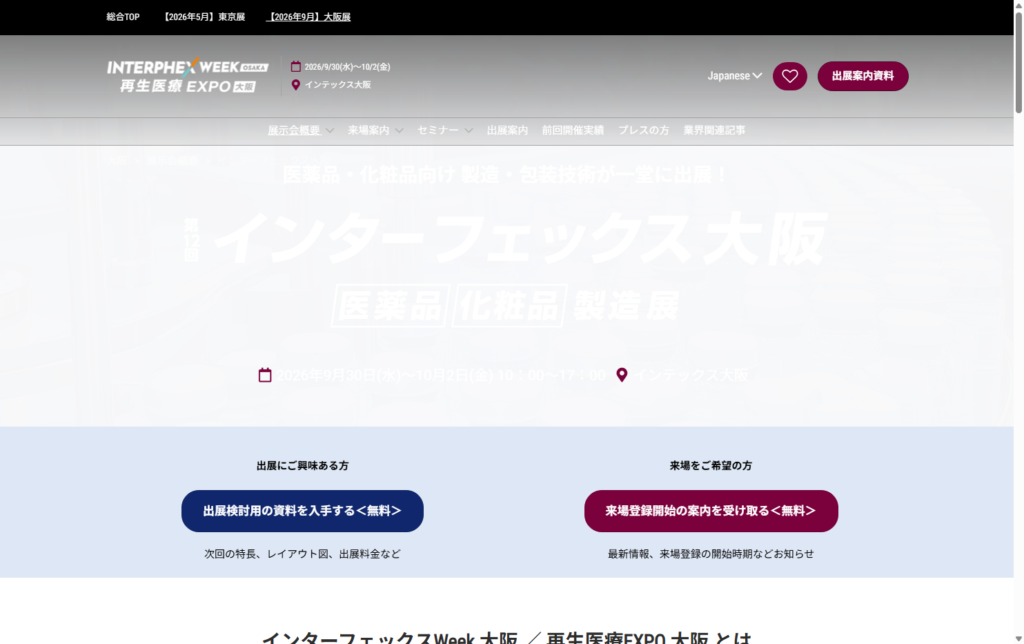The height and width of the screenshot is (644, 1024).
Task: Expand the 展示会概要 menu
Action: (x=300, y=130)
